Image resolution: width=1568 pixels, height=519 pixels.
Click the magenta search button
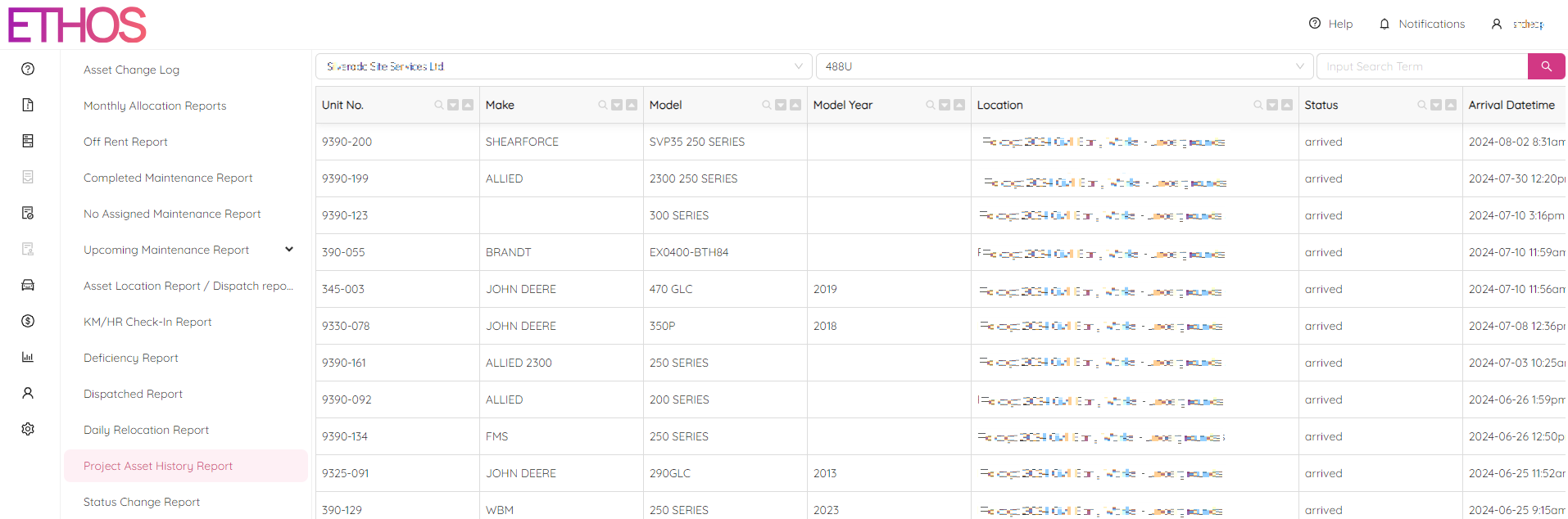coord(1547,66)
